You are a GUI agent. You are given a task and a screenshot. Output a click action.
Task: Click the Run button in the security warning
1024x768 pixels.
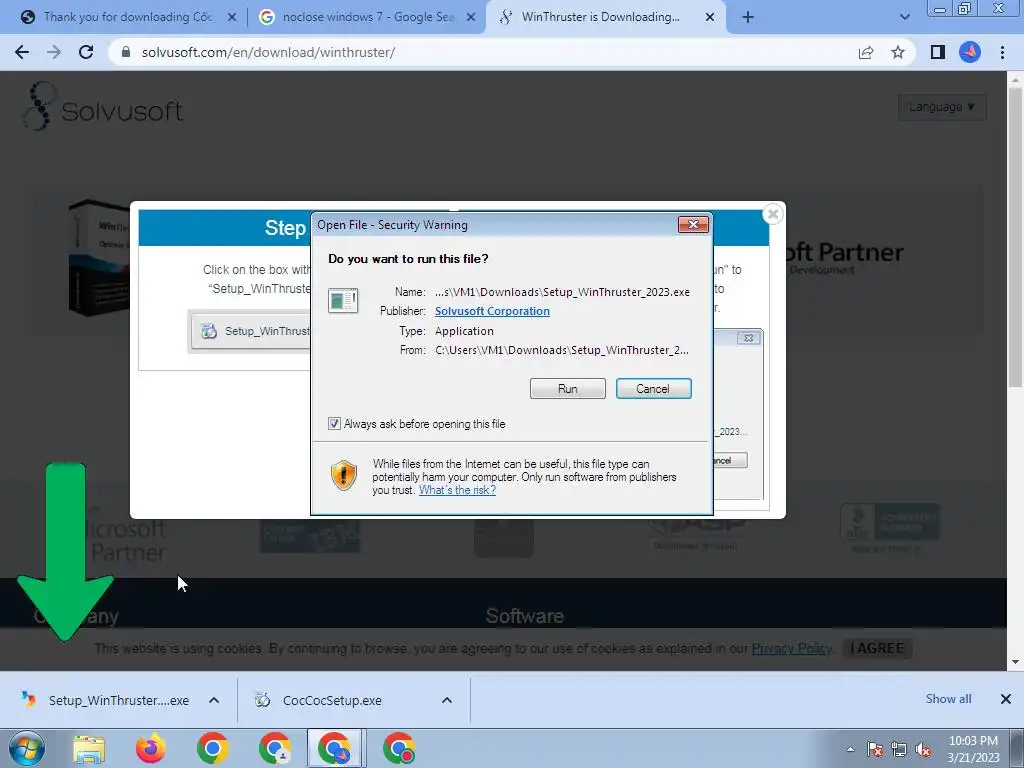coord(568,389)
